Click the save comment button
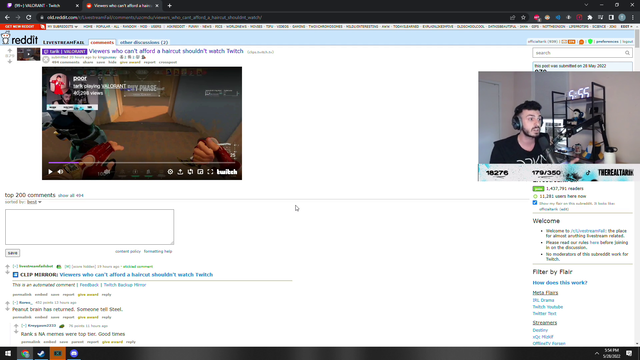 tap(12, 253)
